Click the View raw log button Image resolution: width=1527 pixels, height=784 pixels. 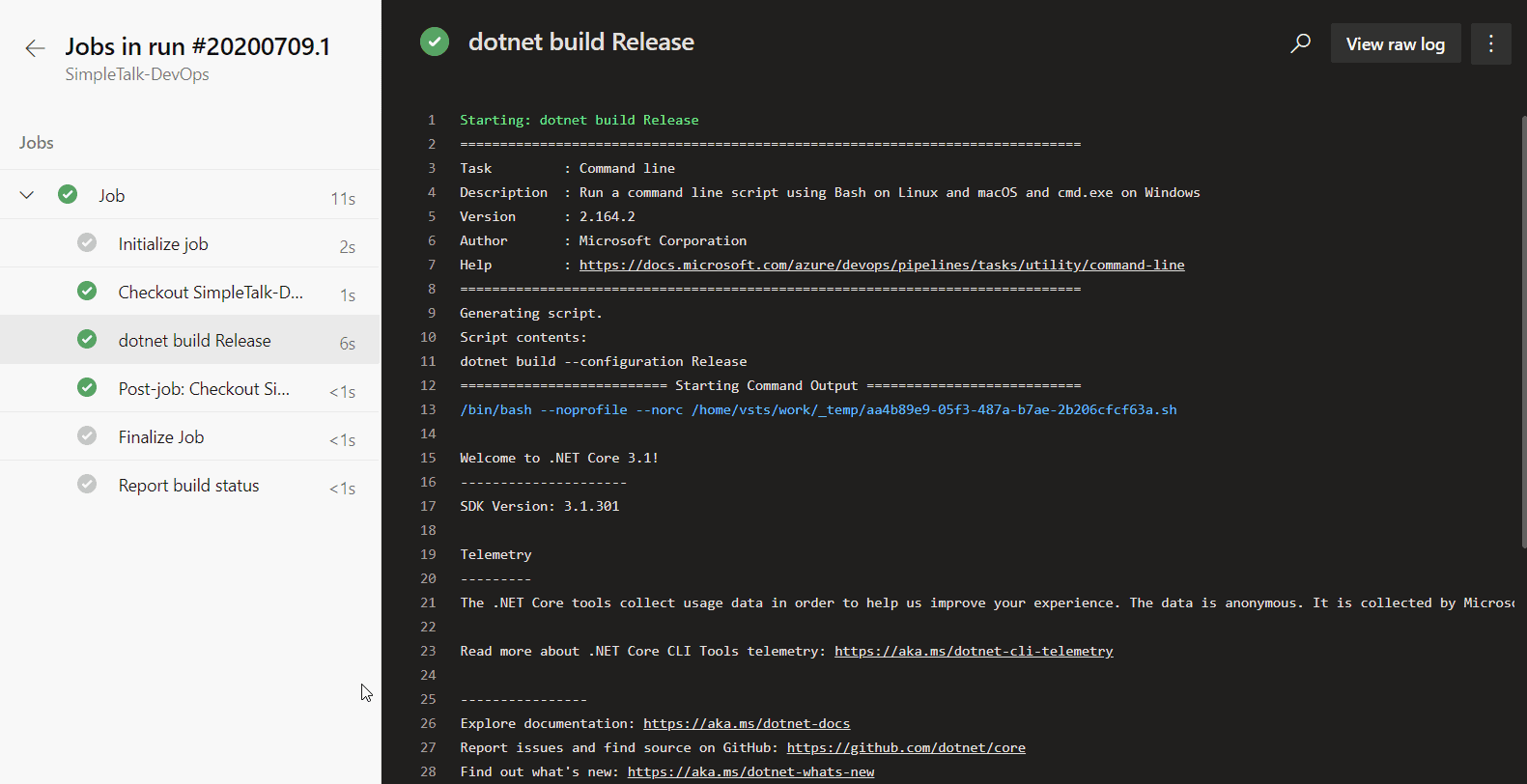(1396, 43)
